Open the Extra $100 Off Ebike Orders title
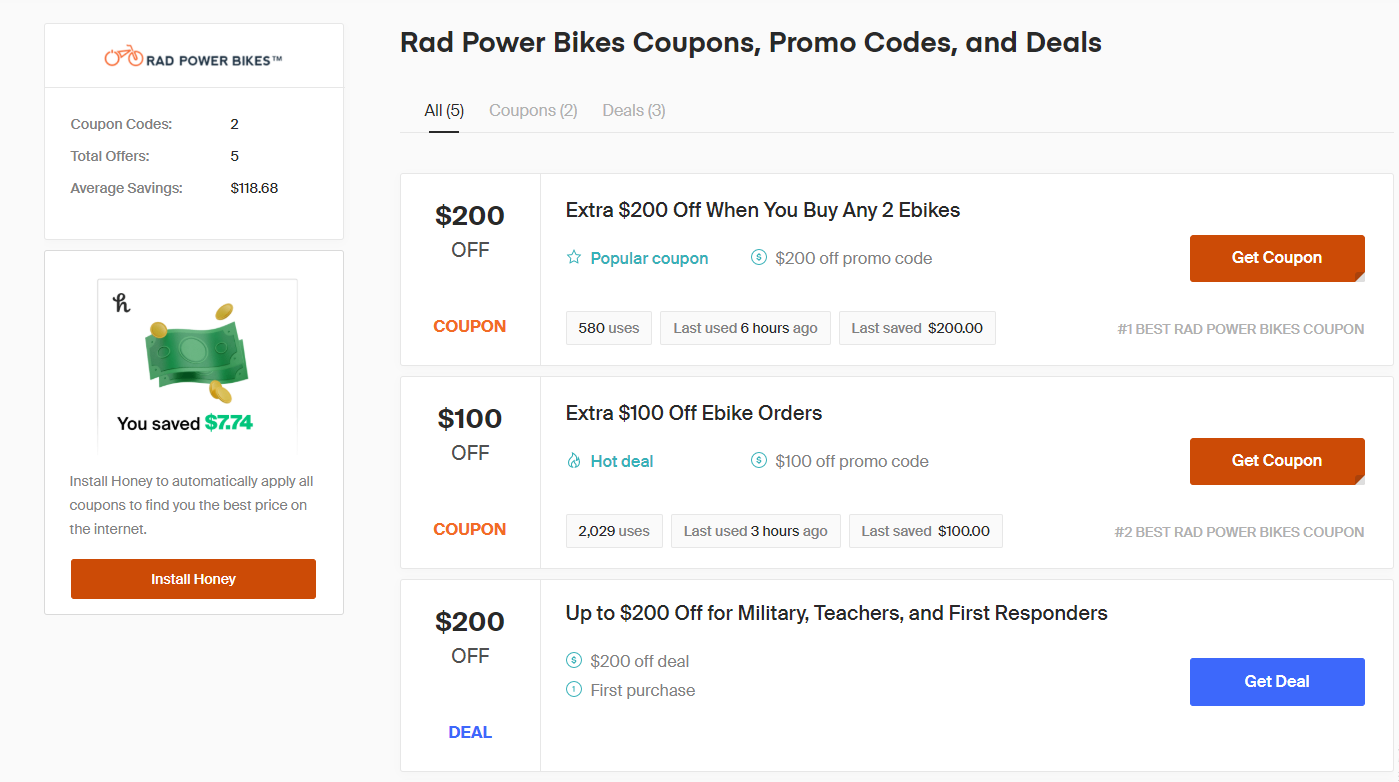 (x=693, y=413)
